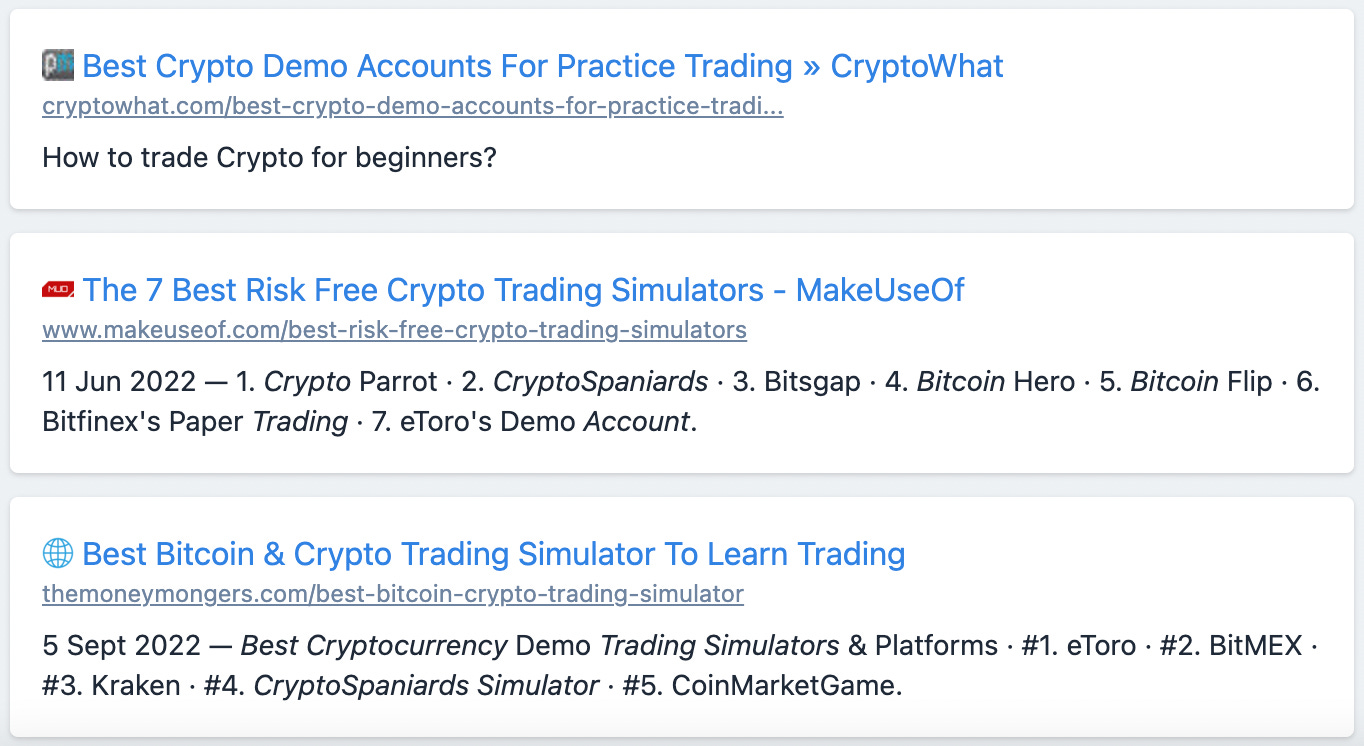Click the red MUO favicon of MakeUseOf result
Image resolution: width=1364 pixels, height=746 pixels.
tap(57, 289)
